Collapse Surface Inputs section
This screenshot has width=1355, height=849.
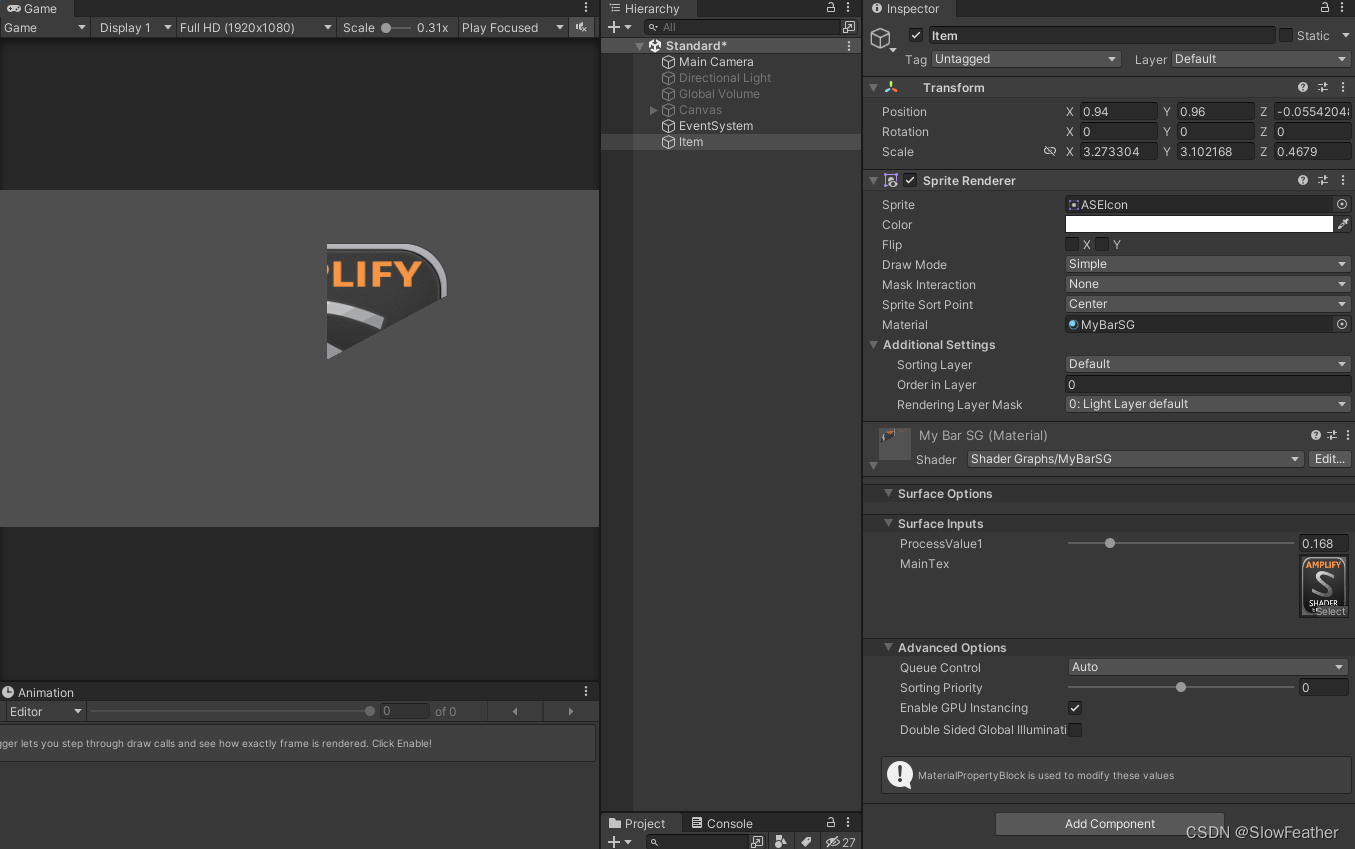point(888,524)
